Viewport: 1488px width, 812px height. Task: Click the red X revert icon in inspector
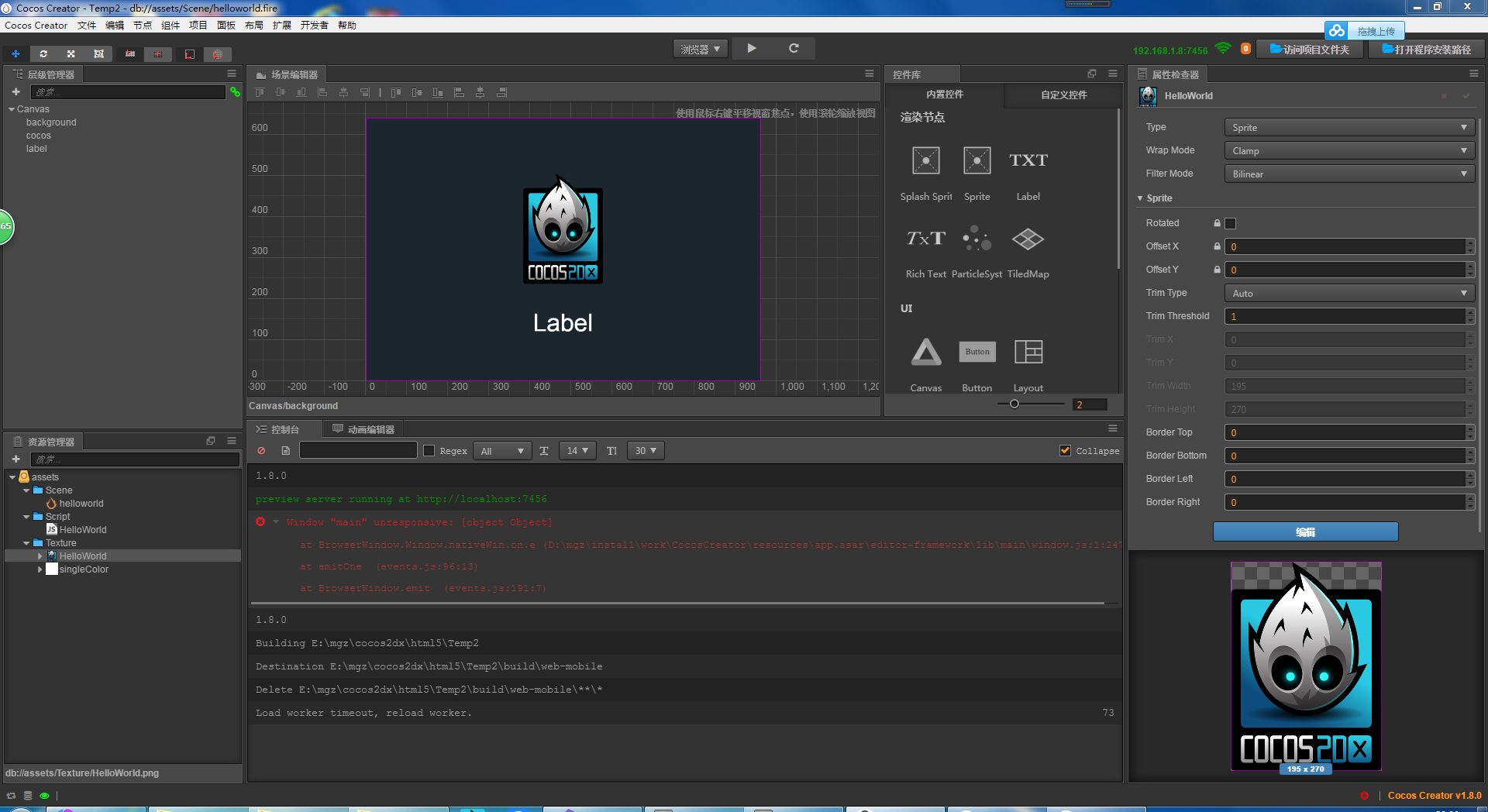[1444, 96]
